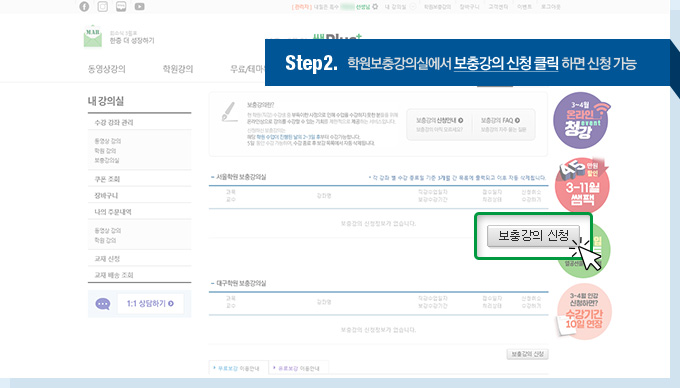Click the 내 강의실 sidebar heading
Viewport: 680px width, 388px height.
tap(106, 101)
